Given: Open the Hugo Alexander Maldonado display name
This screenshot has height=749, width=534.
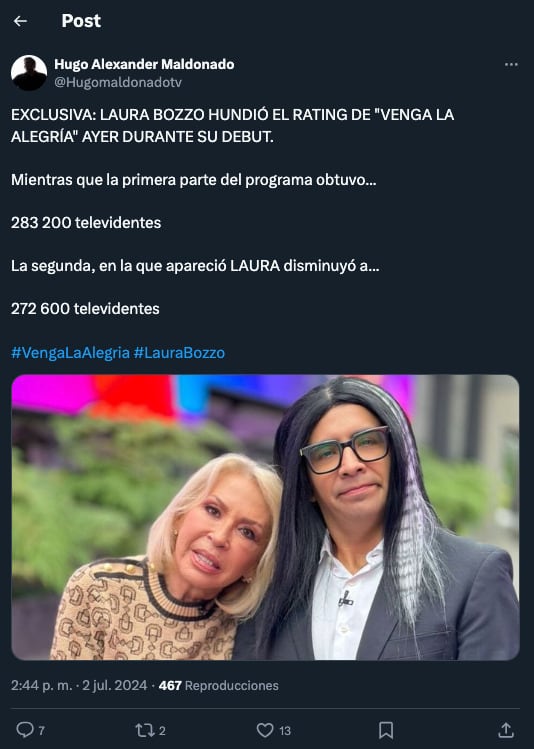Looking at the screenshot, I should pyautogui.click(x=144, y=64).
